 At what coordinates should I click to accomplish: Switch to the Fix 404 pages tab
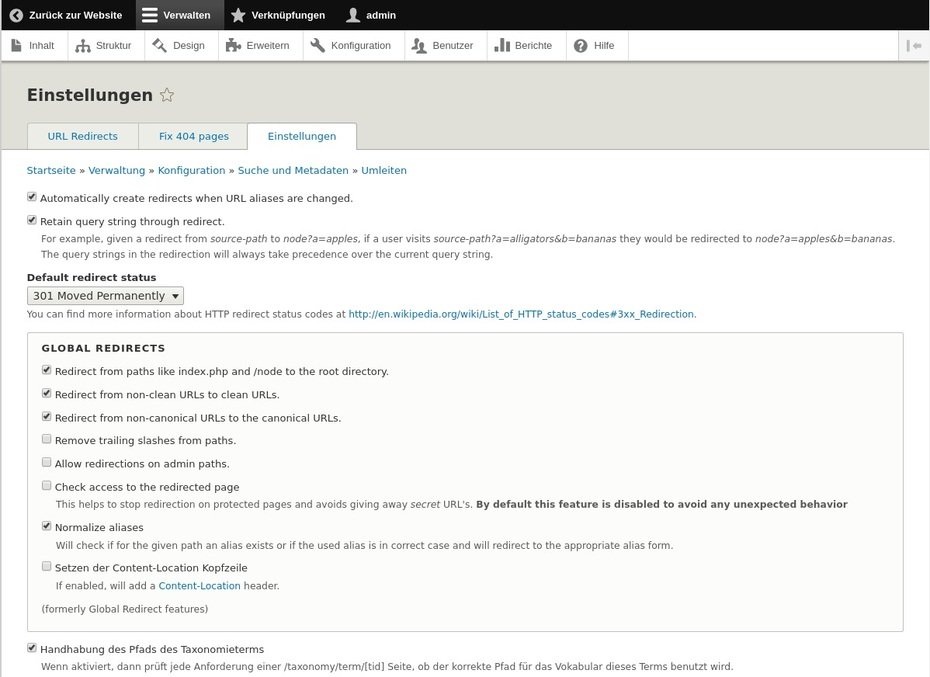(193, 136)
